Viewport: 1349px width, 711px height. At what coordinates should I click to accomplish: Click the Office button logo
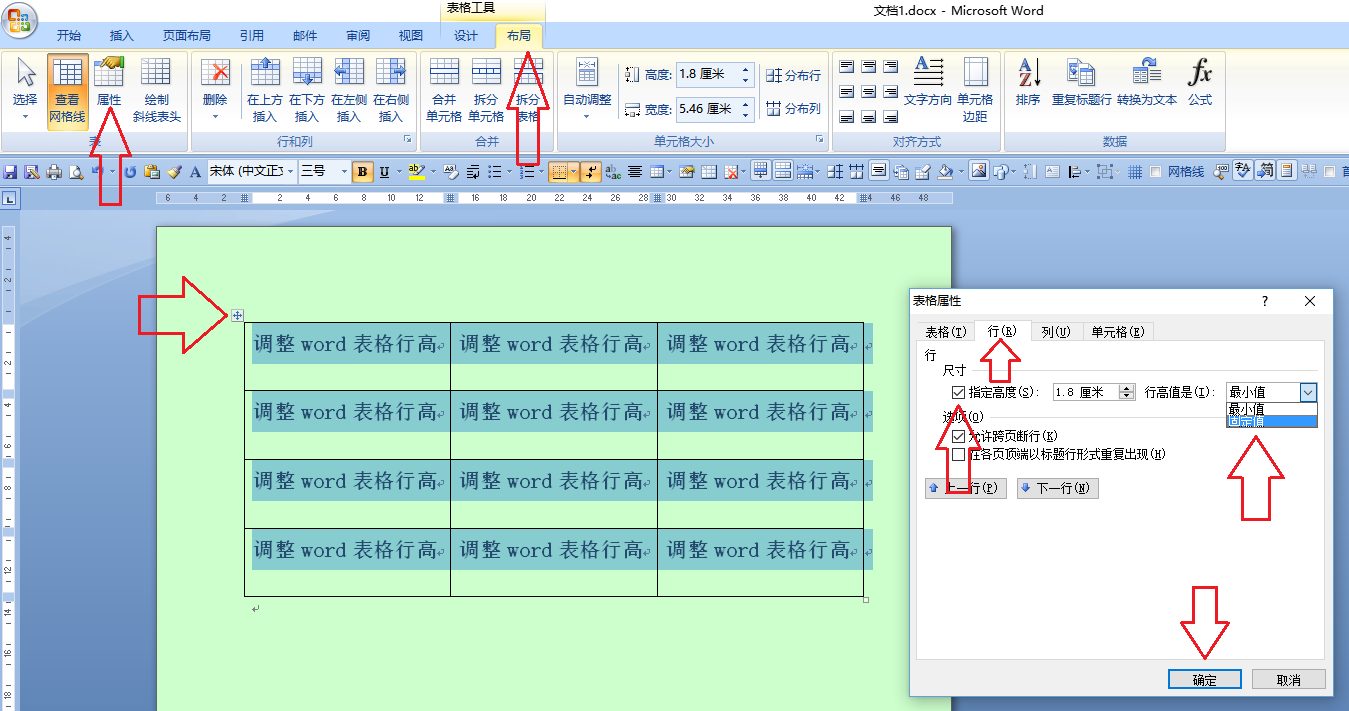coord(20,18)
